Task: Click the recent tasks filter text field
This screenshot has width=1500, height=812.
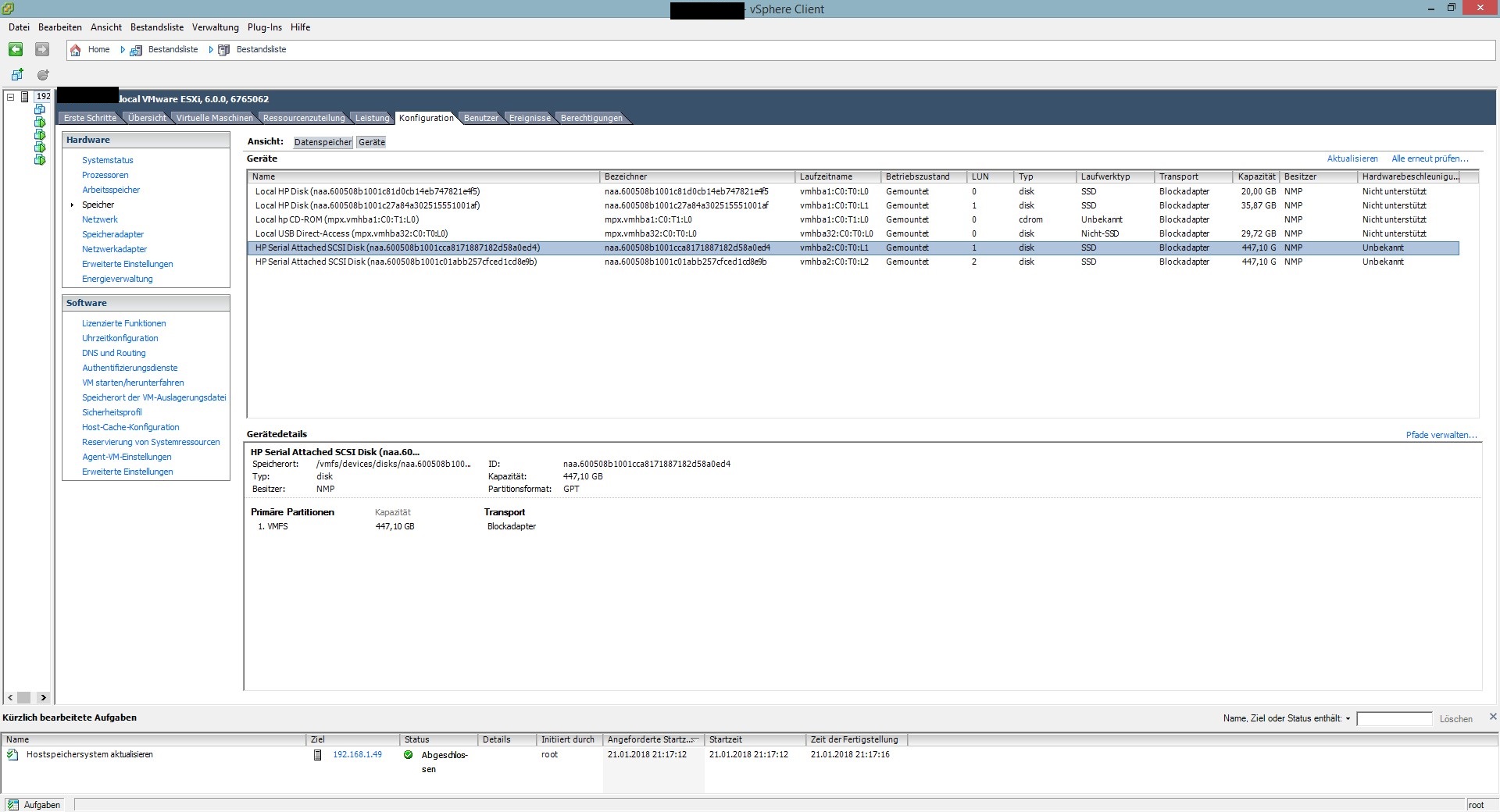Action: (x=1394, y=718)
